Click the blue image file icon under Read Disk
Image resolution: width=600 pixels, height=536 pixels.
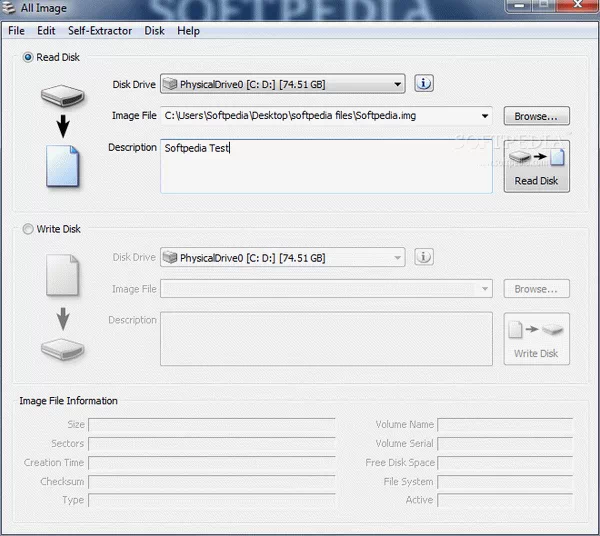[x=62, y=166]
